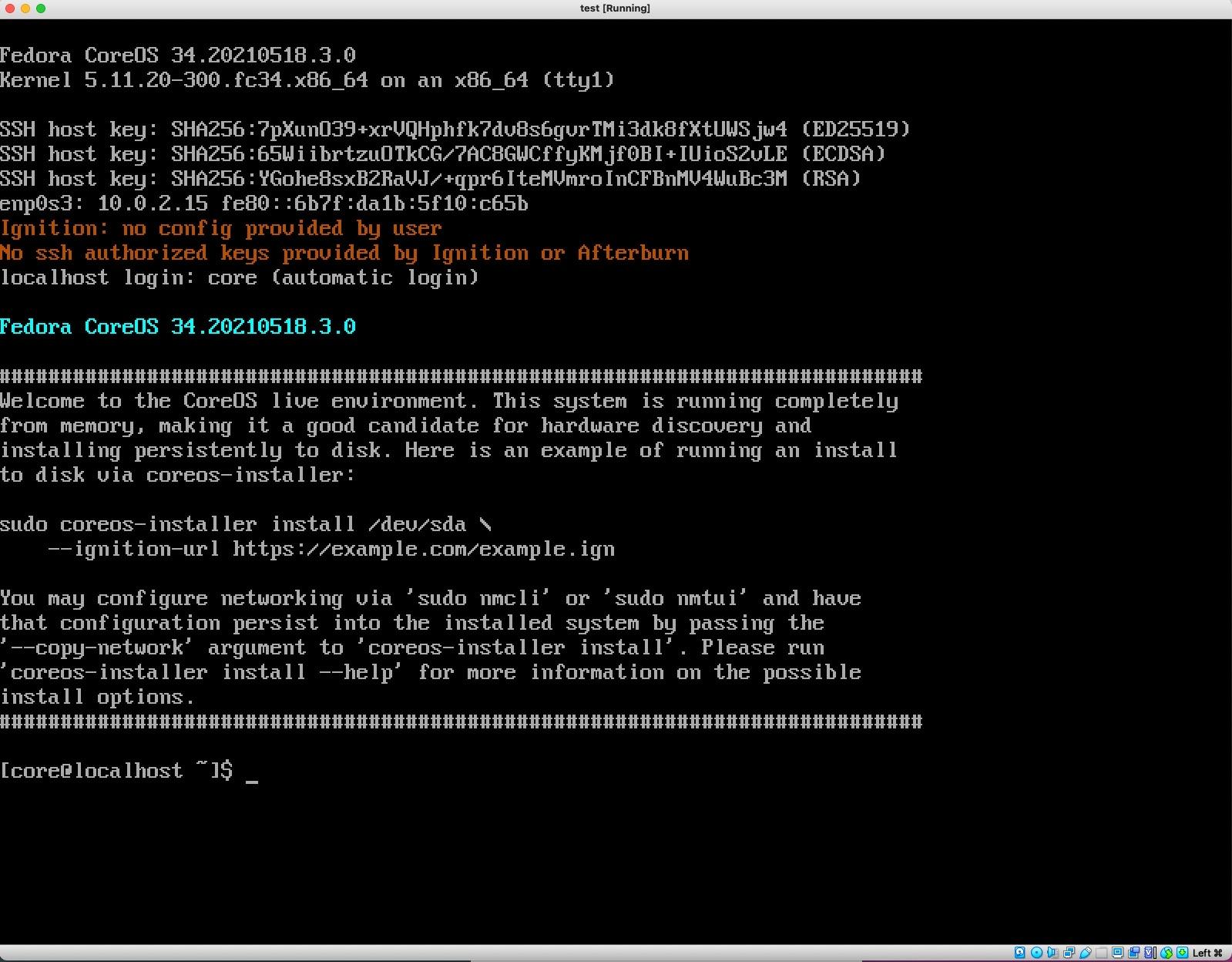Click the orange 'Ignition: no config provided' line

click(221, 228)
